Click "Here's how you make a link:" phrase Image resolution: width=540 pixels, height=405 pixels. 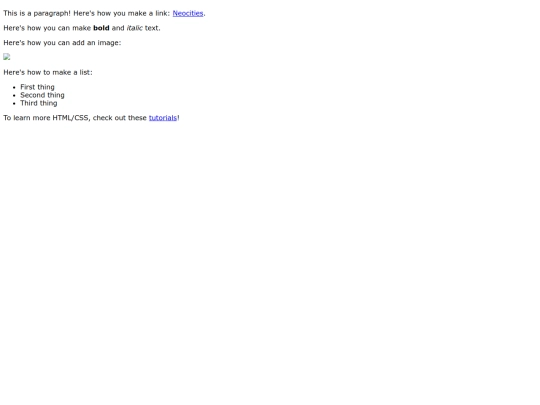click(x=122, y=13)
